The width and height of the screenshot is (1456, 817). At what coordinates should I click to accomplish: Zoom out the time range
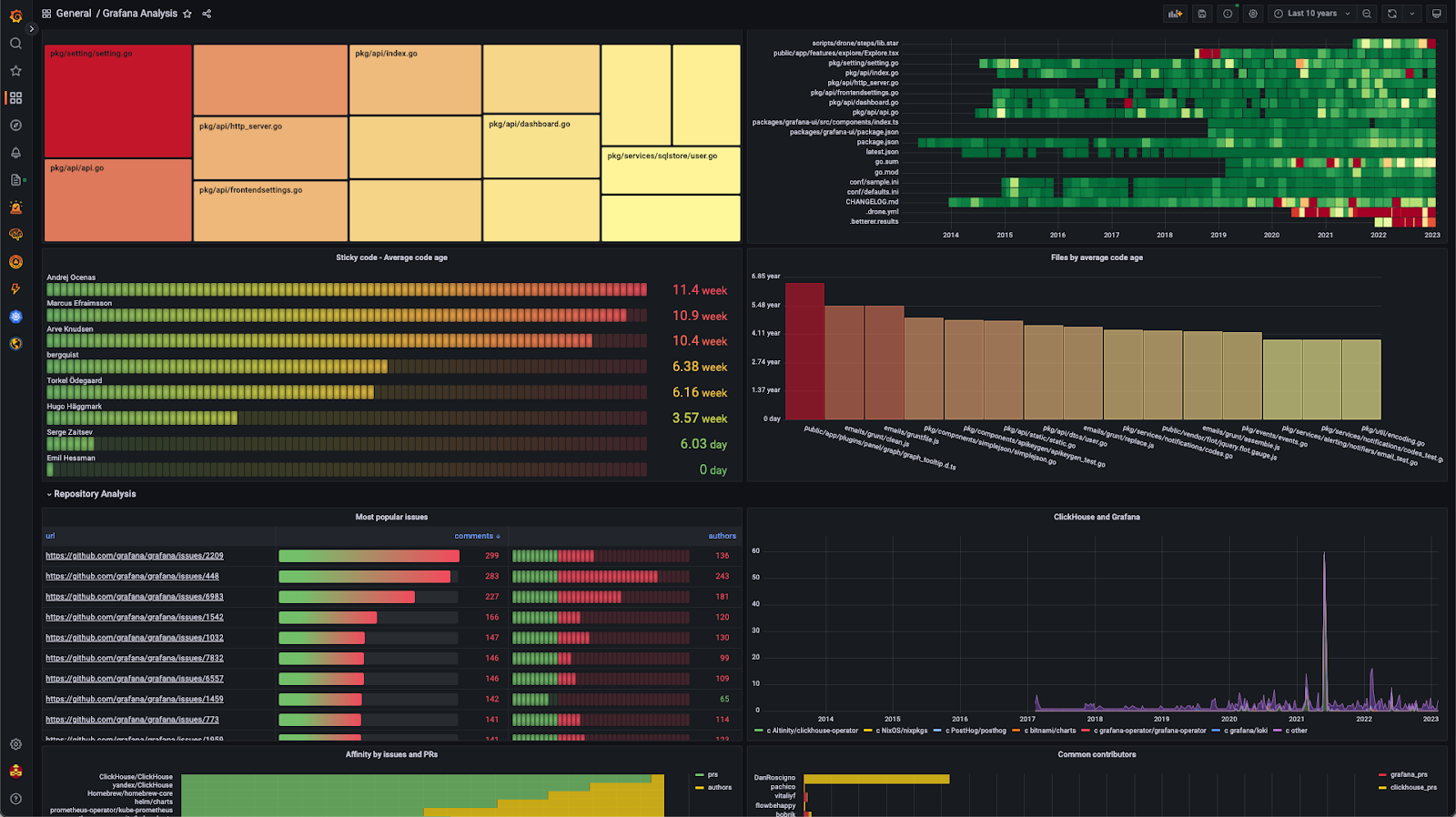click(x=1367, y=14)
